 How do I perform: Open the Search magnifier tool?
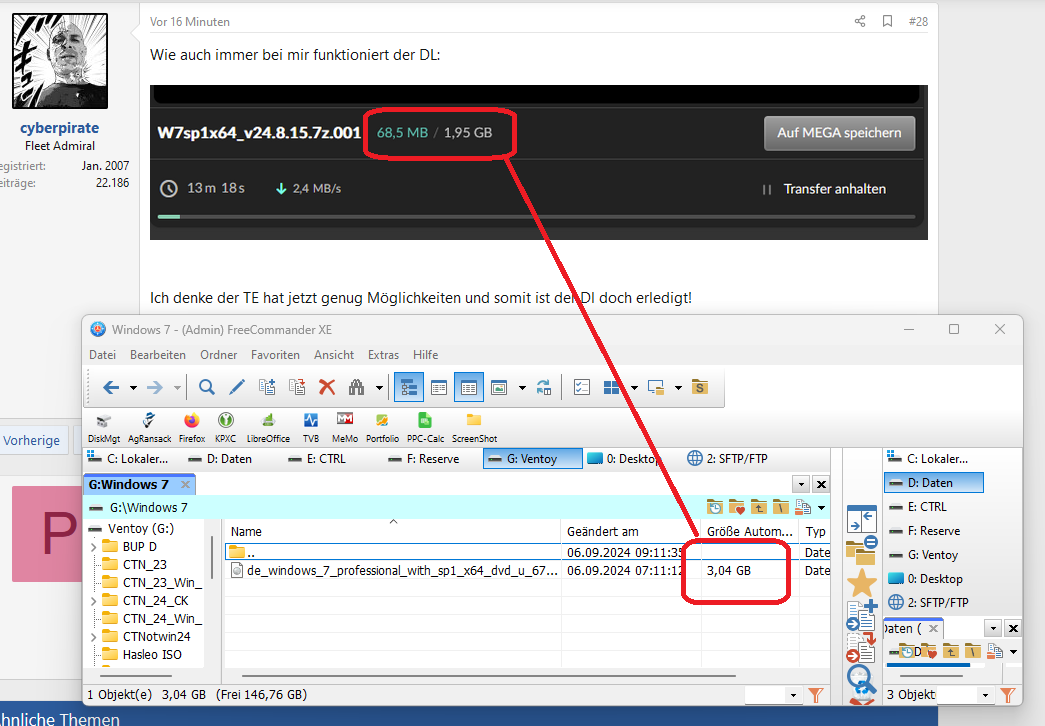click(x=207, y=387)
